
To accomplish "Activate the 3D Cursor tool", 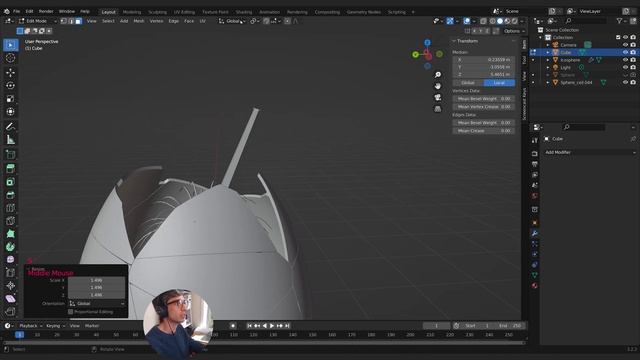I will (x=11, y=58).
